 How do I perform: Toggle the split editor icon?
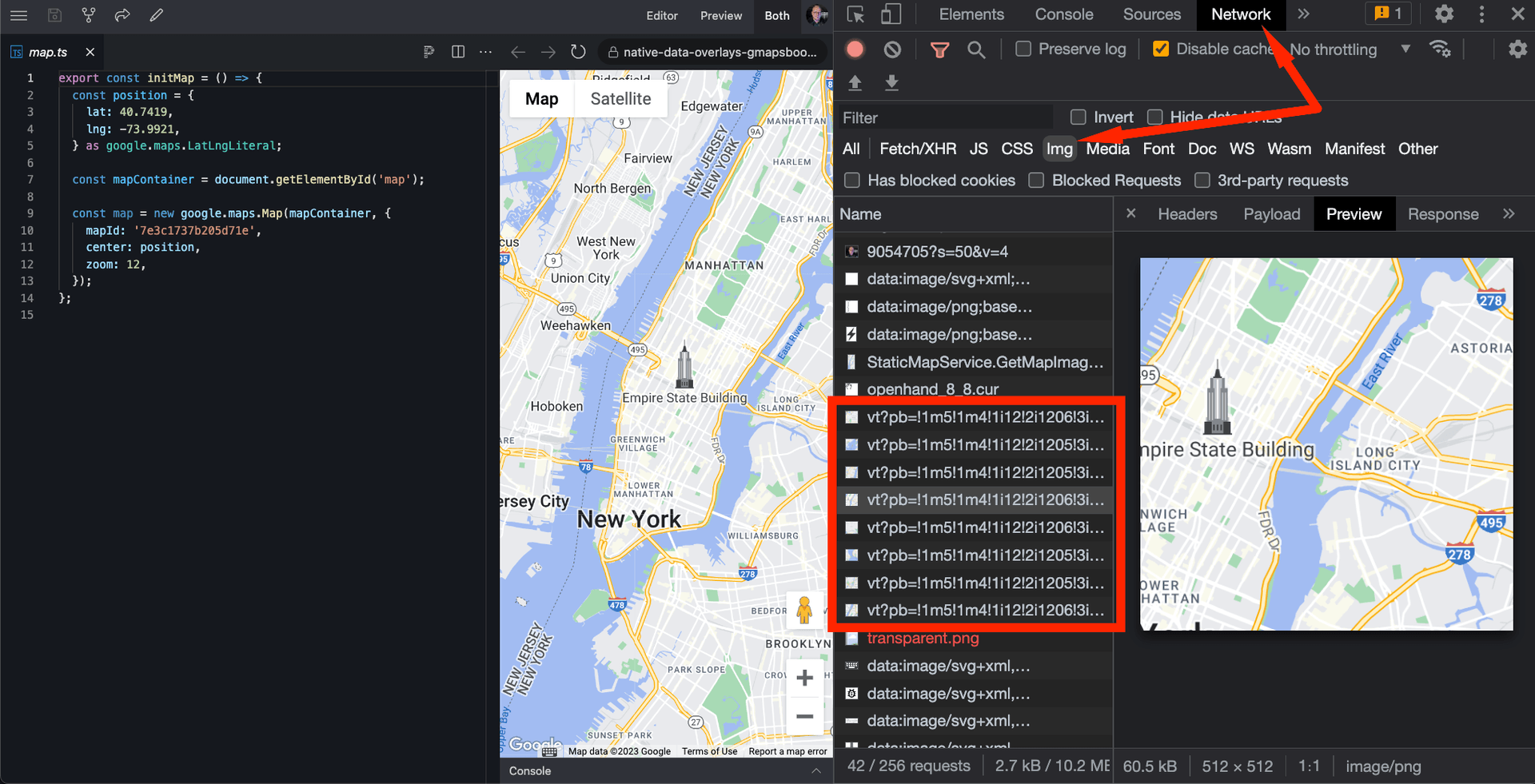click(458, 52)
